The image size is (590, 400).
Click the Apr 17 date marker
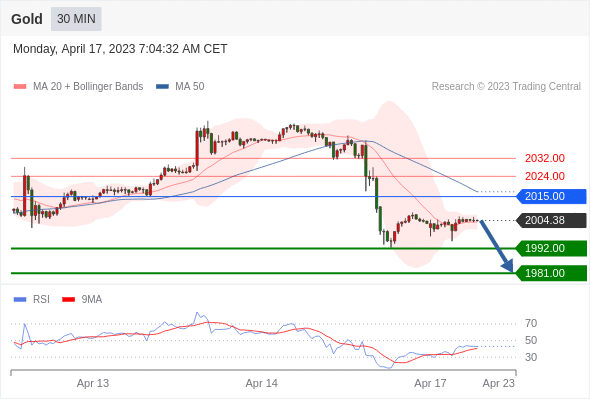(x=430, y=383)
